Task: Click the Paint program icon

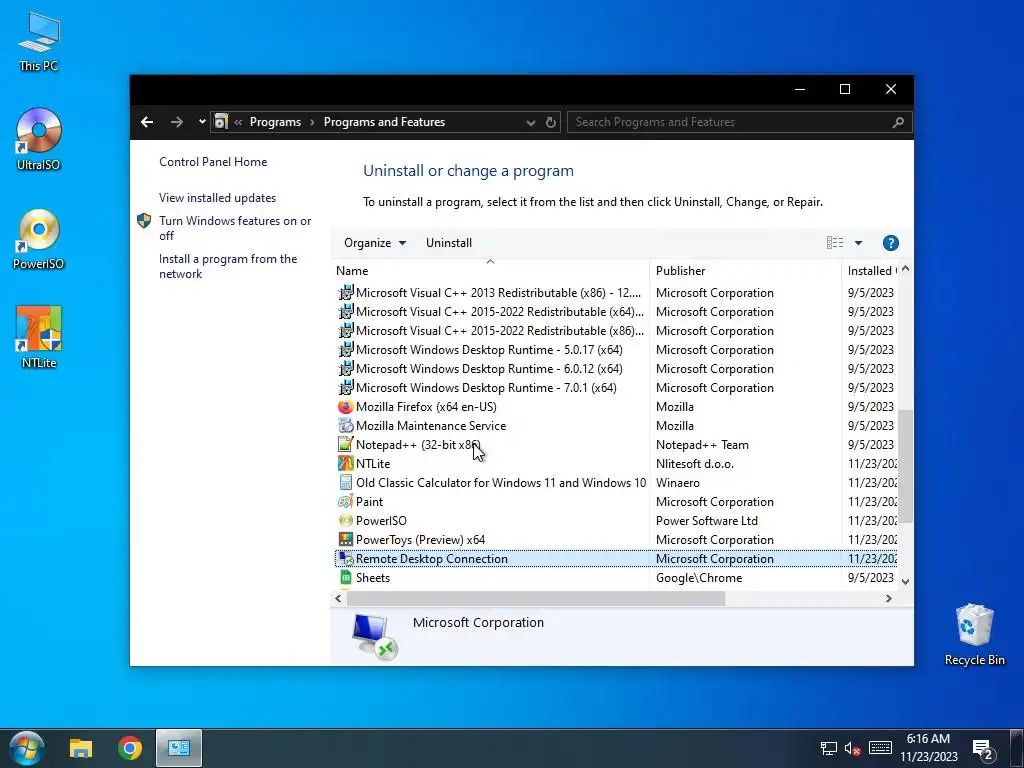Action: (x=345, y=502)
